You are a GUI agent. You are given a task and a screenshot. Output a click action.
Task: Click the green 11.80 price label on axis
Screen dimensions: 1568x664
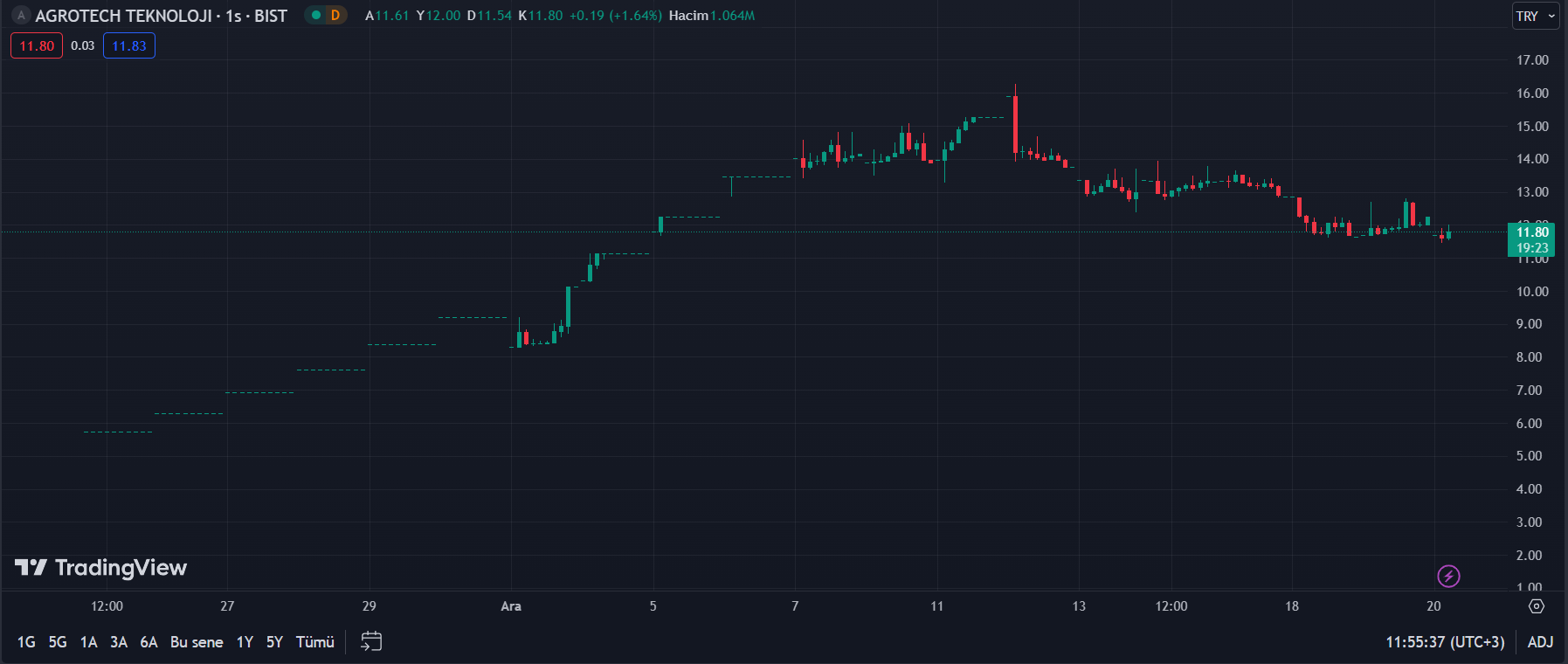[x=1531, y=239]
